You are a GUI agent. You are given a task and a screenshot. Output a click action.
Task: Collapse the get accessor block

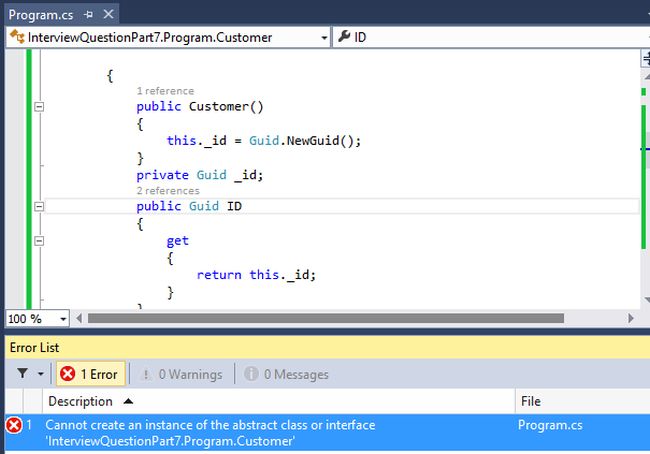click(39, 240)
